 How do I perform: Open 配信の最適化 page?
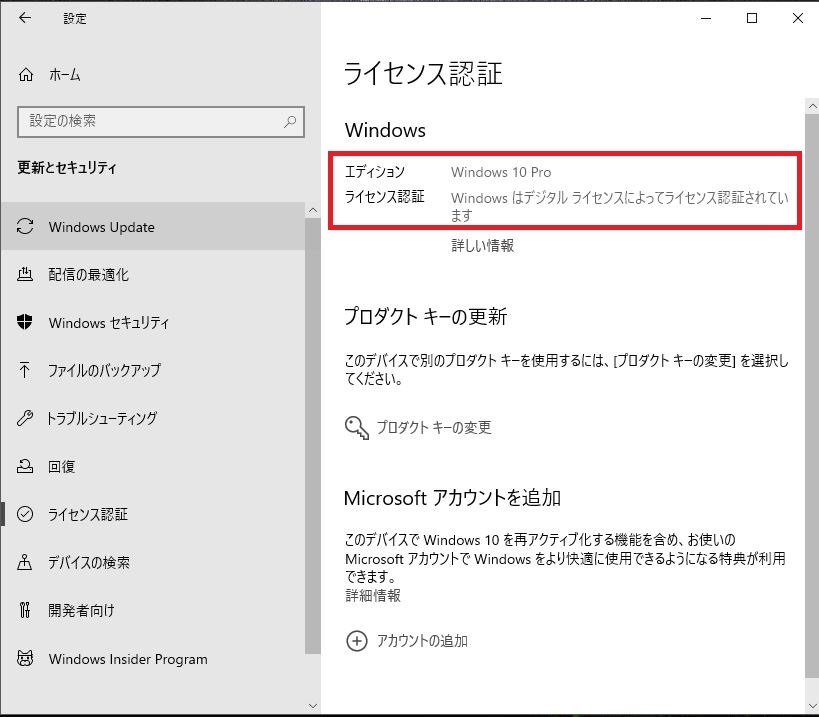point(153,275)
